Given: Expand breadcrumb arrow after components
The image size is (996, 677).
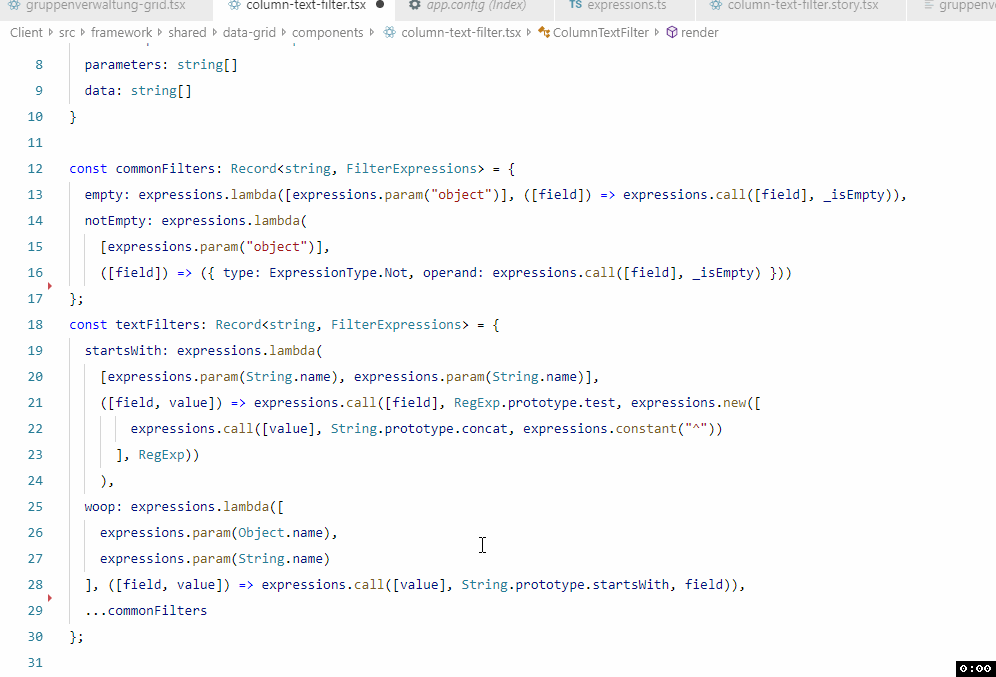Looking at the screenshot, I should [x=372, y=32].
